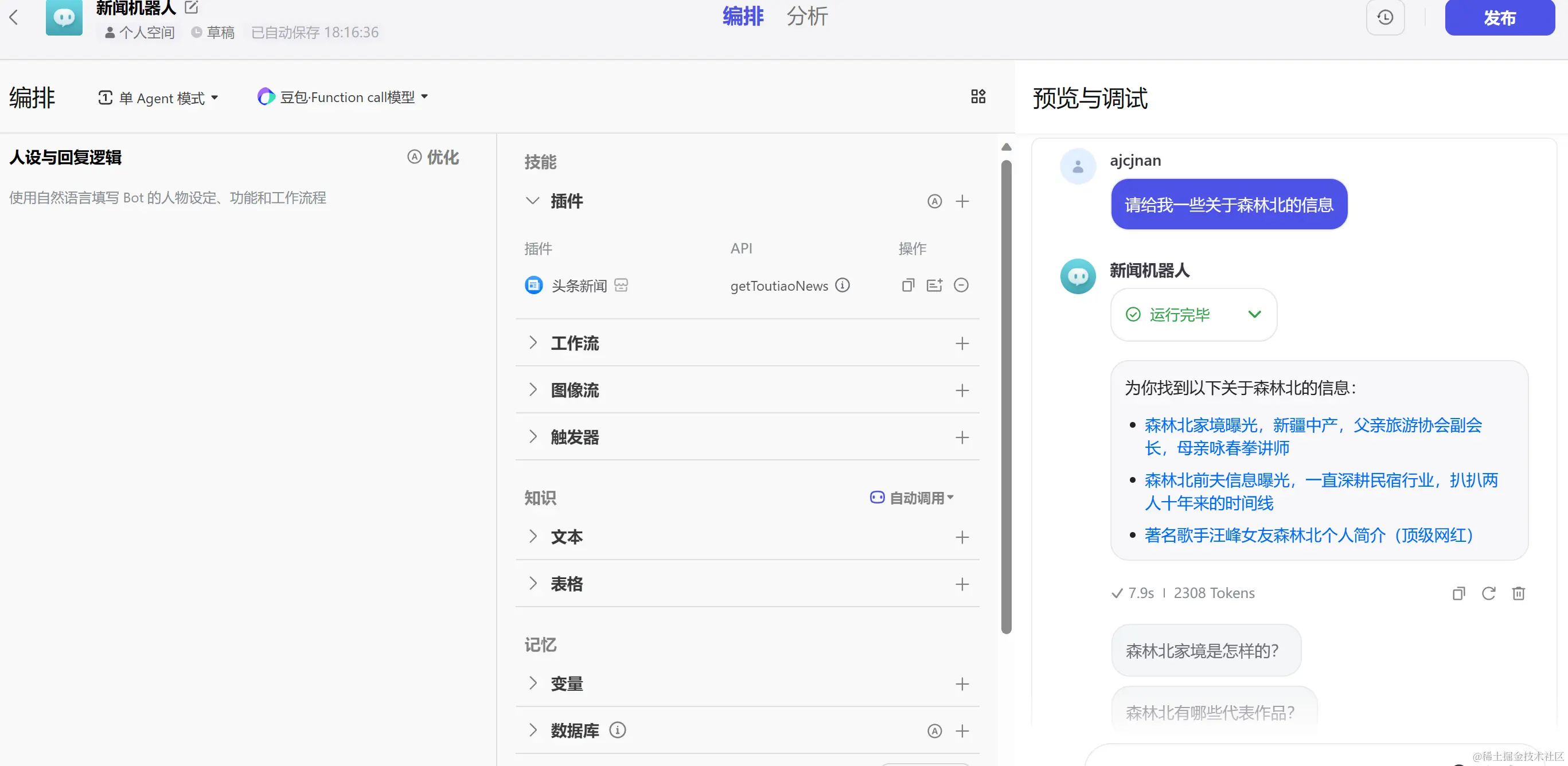Click the grid layout icon in orchestration header
Image resolution: width=1568 pixels, height=766 pixels.
(978, 97)
